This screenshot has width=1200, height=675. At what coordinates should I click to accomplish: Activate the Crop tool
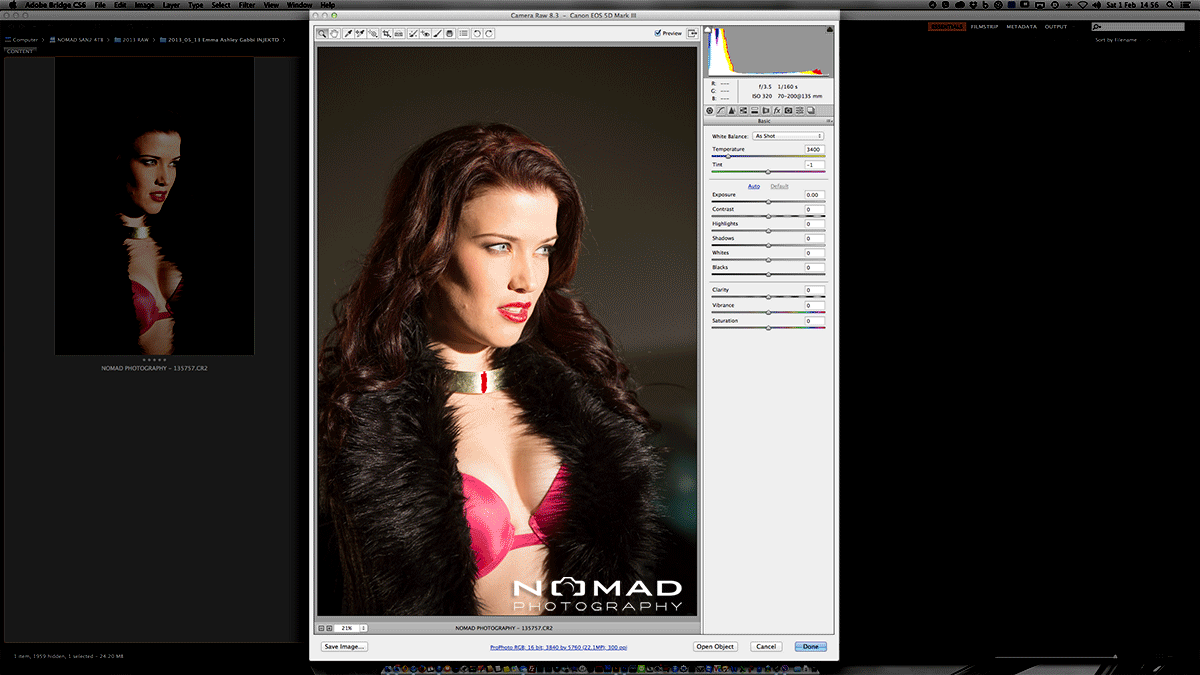[387, 34]
